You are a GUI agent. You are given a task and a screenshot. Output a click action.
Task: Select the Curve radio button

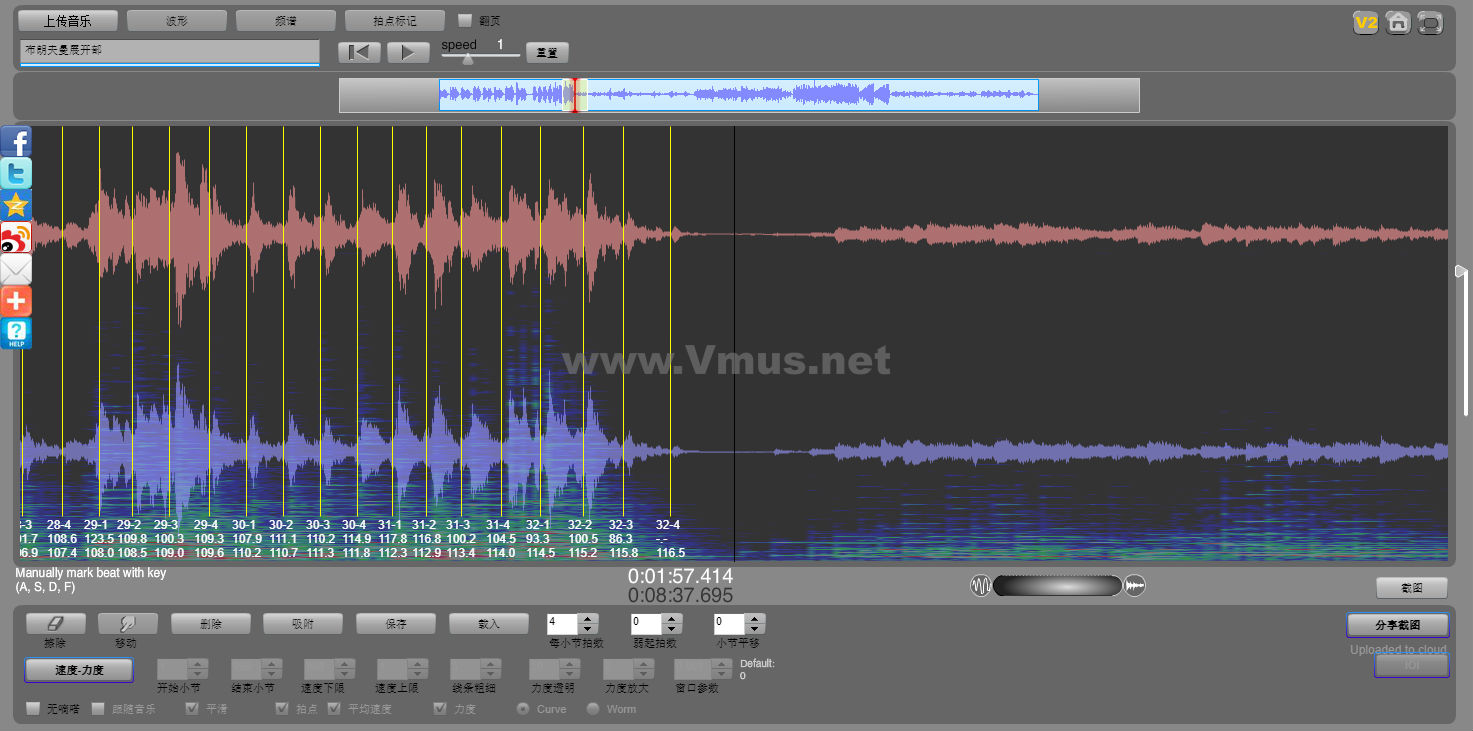pos(523,709)
